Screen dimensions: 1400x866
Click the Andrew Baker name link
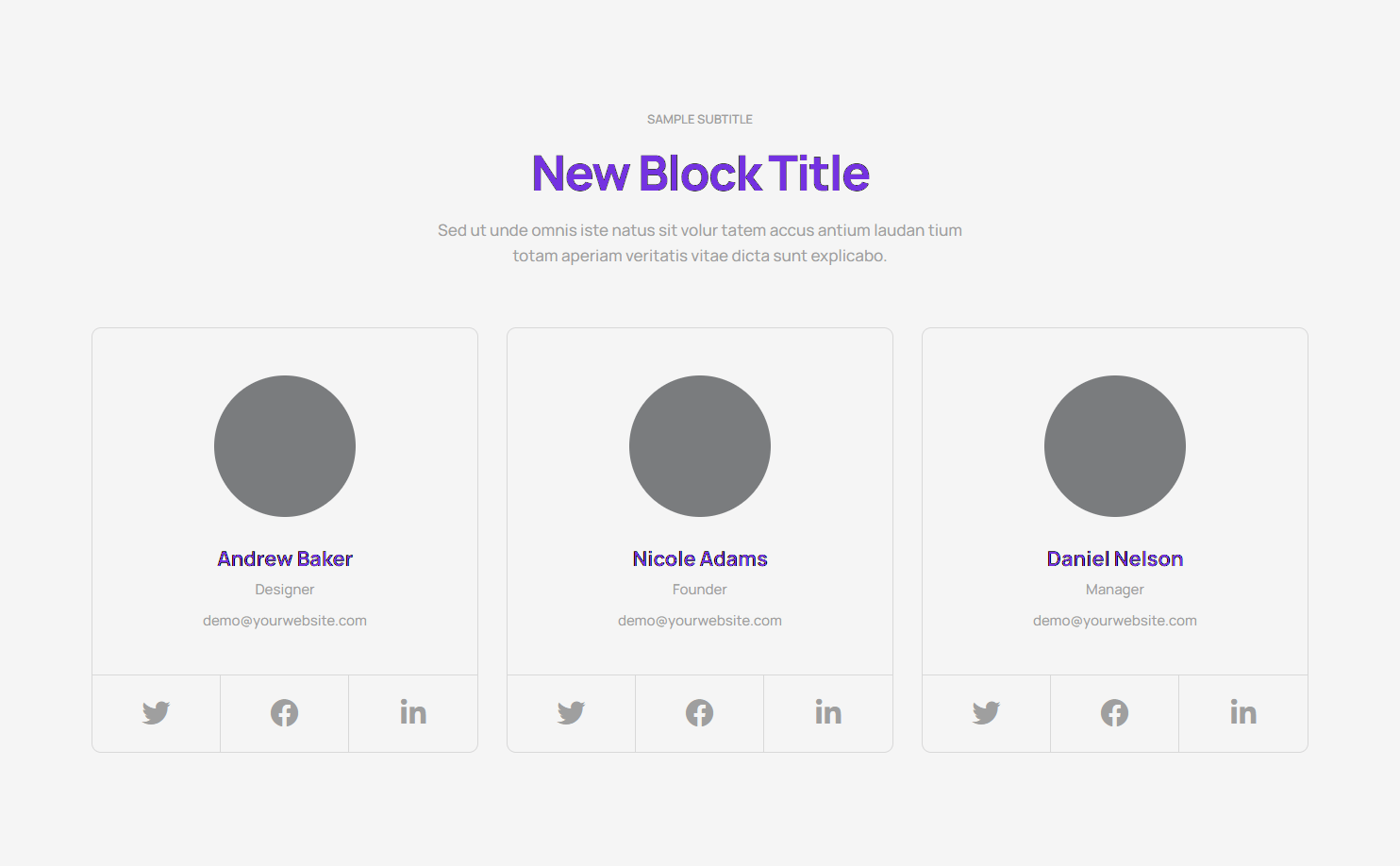pos(285,559)
